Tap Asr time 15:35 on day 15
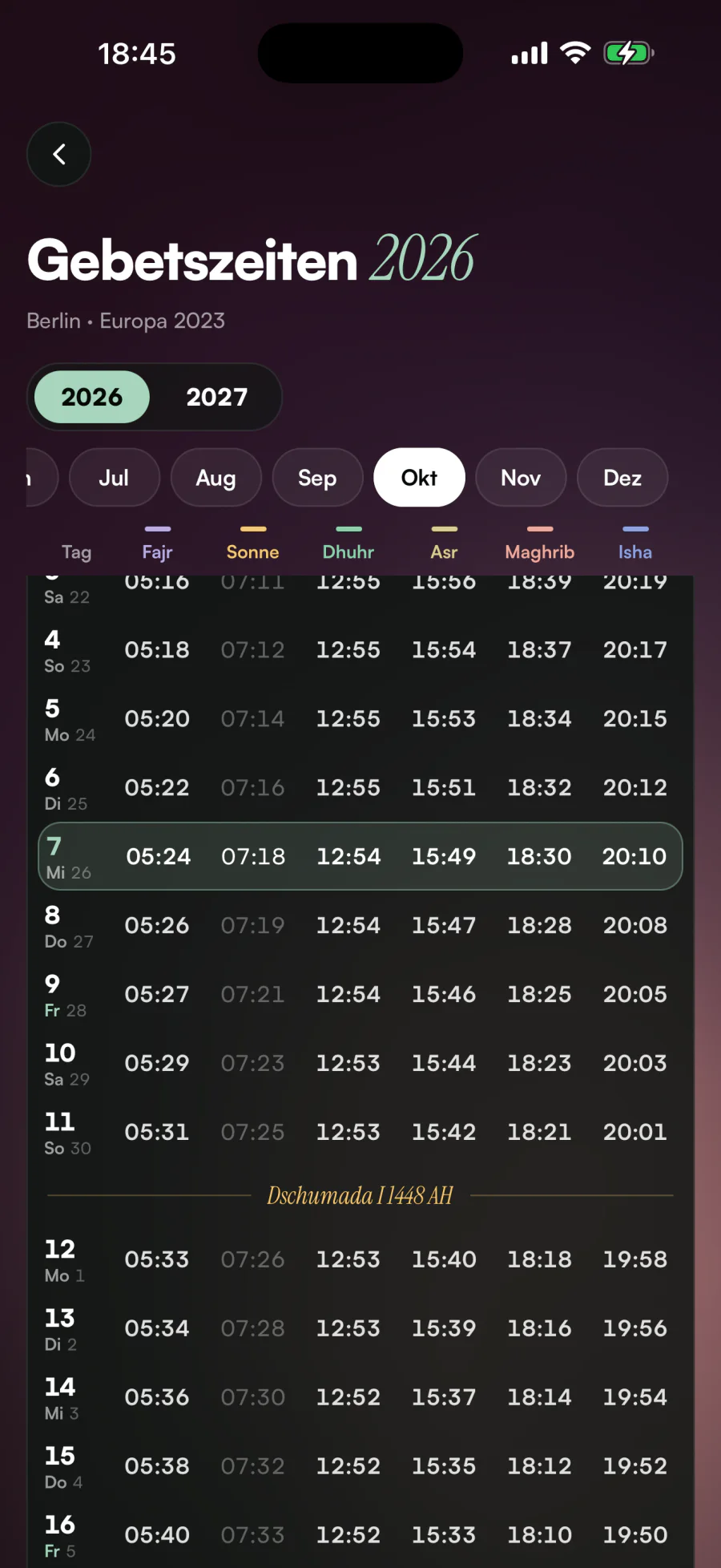Screen dimensions: 721x1568 coord(444,1466)
